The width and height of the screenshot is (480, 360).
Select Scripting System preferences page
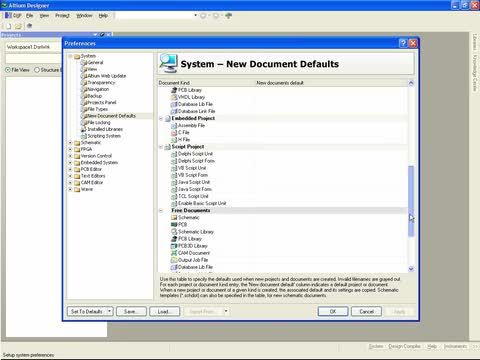click(x=104, y=136)
